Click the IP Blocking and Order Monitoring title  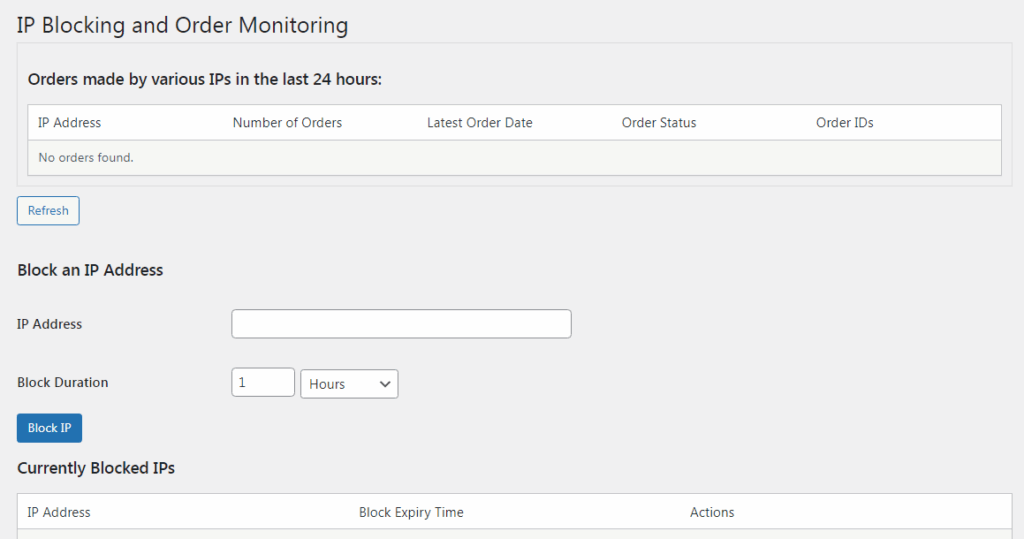[182, 25]
